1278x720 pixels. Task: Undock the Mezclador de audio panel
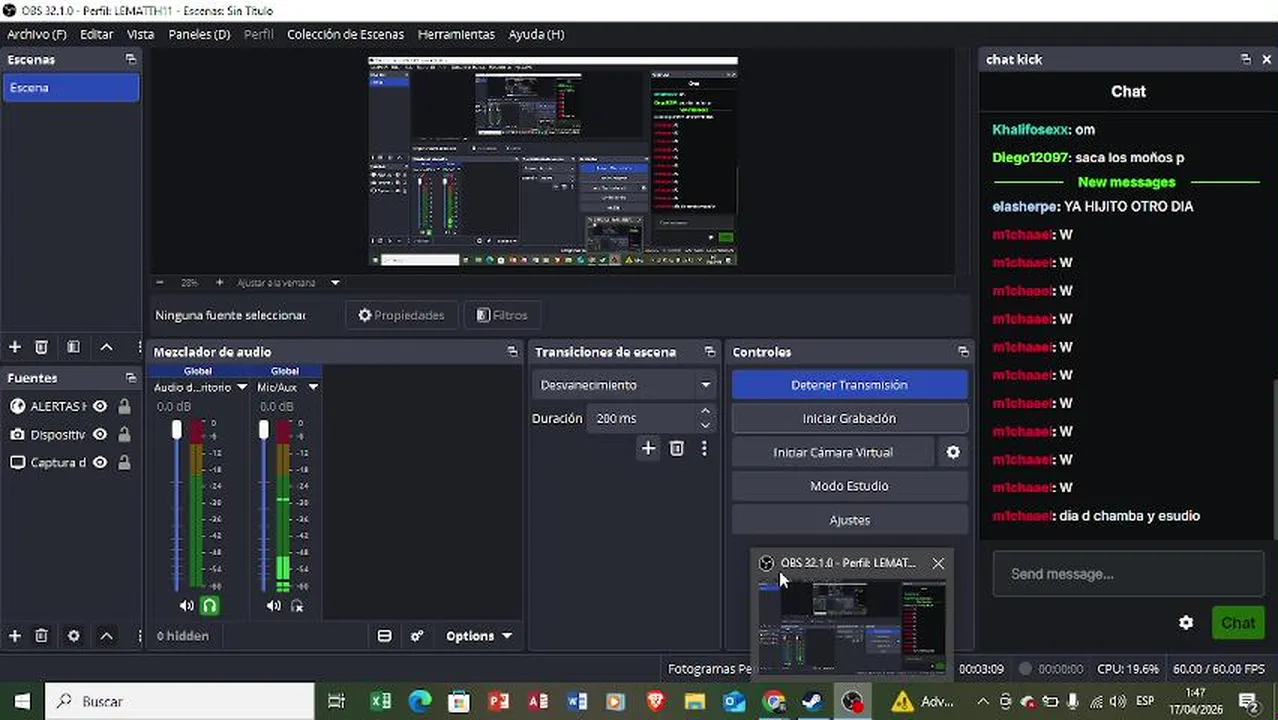point(512,352)
